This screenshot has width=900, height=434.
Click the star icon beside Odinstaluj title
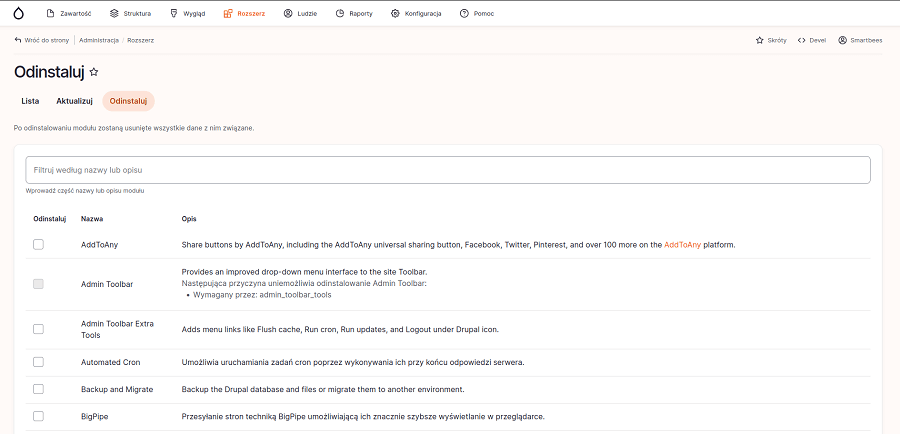point(94,72)
